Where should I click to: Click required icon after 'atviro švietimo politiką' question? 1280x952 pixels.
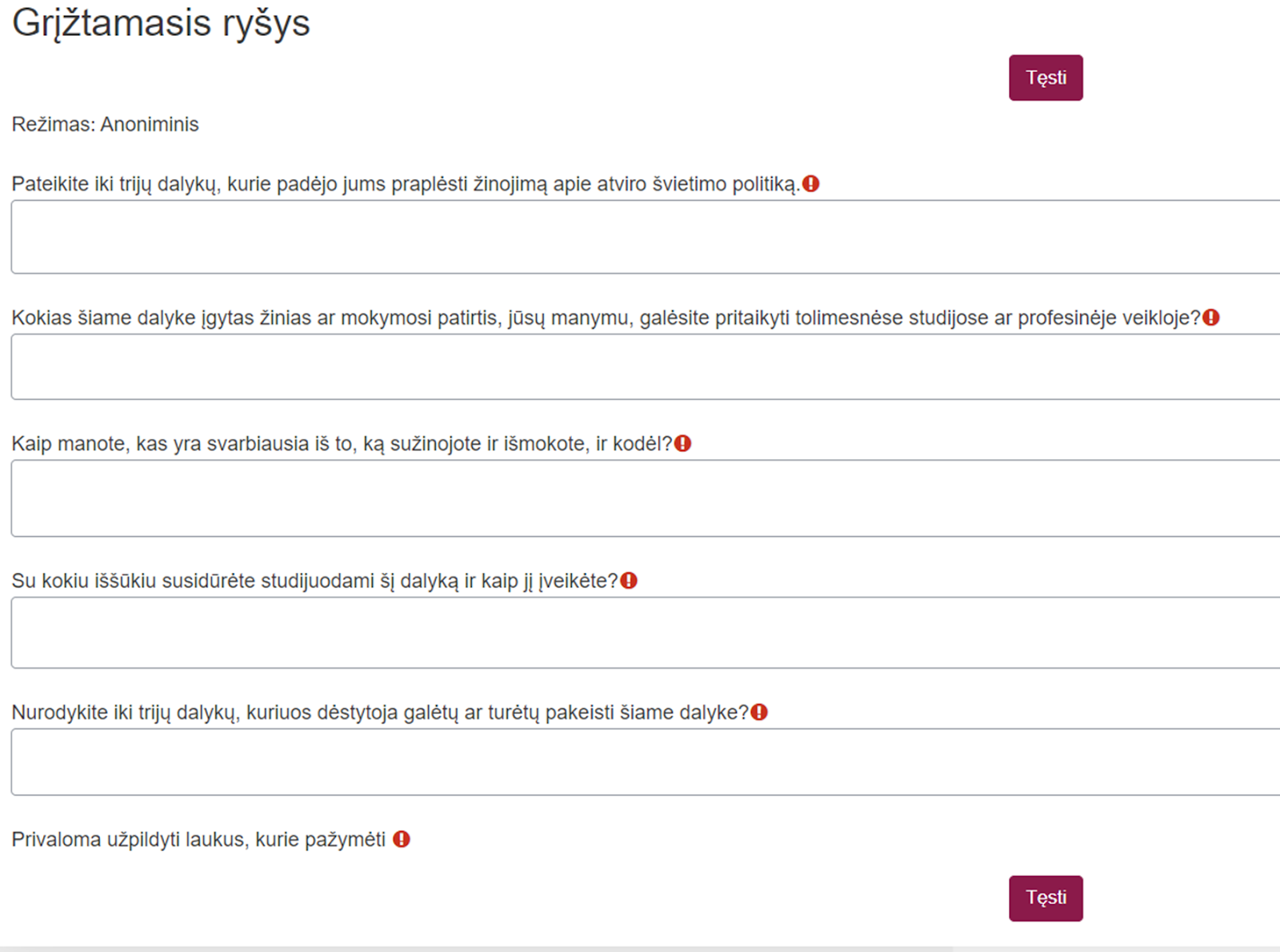811,184
